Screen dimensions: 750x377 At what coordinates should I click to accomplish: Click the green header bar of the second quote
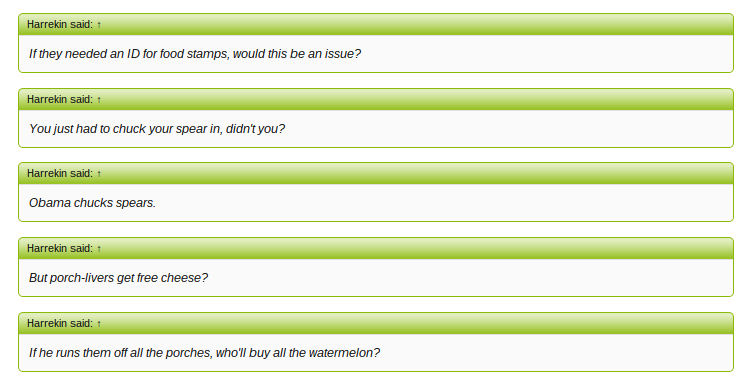375,100
